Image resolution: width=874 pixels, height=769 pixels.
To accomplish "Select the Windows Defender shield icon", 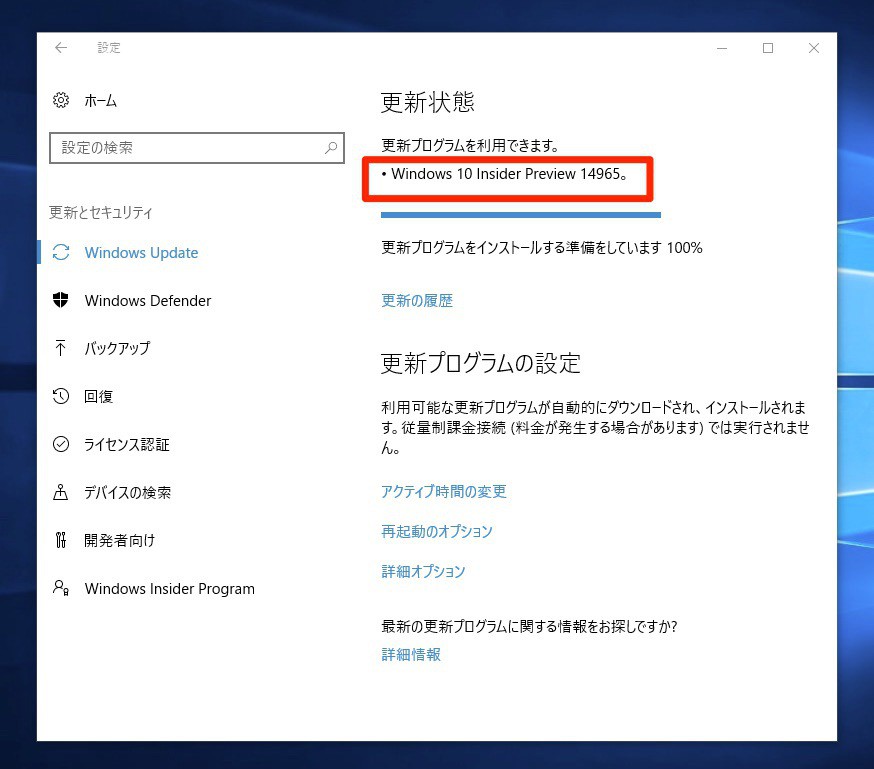I will (61, 300).
